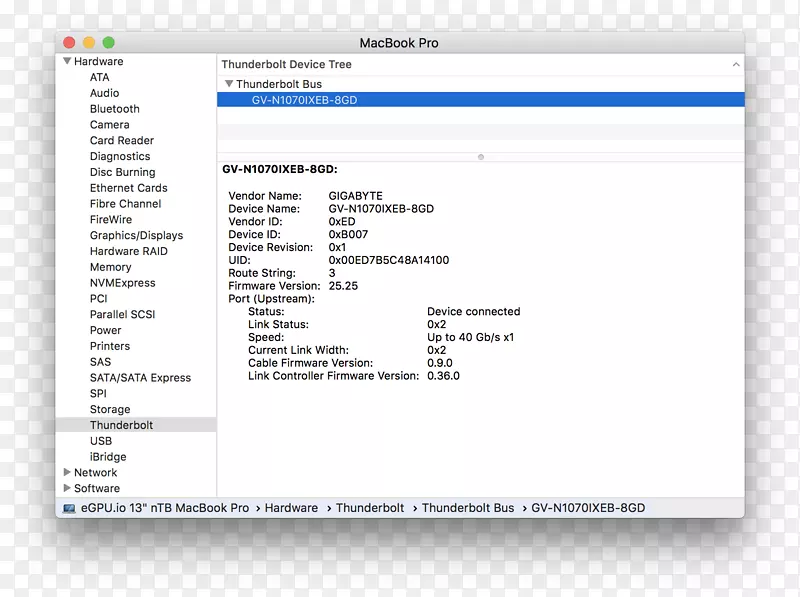Screen dimensions: 800x597
Task: Open the USB hardware category
Action: point(101,441)
